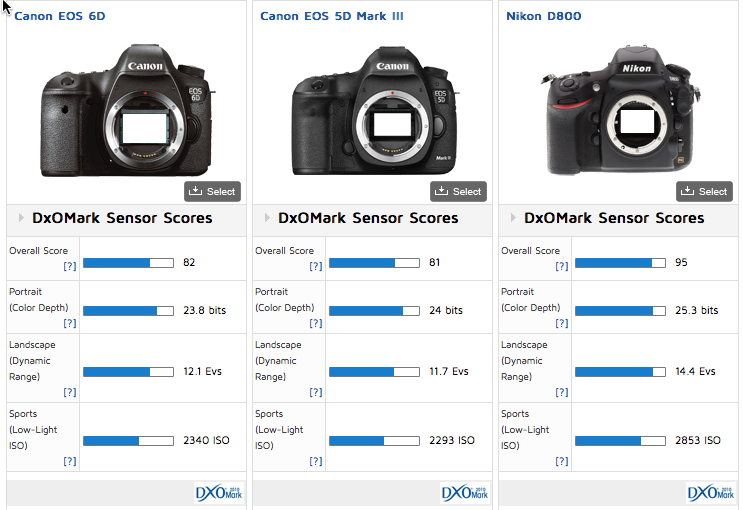The image size is (743, 510).
Task: Open Sports Low-Light ISO help for EOS 6D
Action: pyautogui.click(x=70, y=461)
